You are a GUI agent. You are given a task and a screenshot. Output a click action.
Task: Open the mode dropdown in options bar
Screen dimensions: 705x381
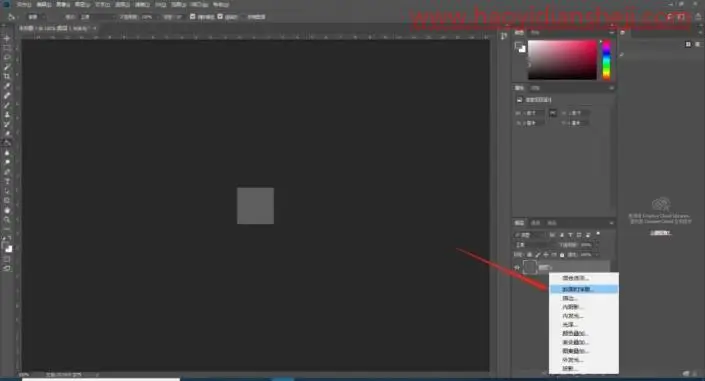point(97,17)
